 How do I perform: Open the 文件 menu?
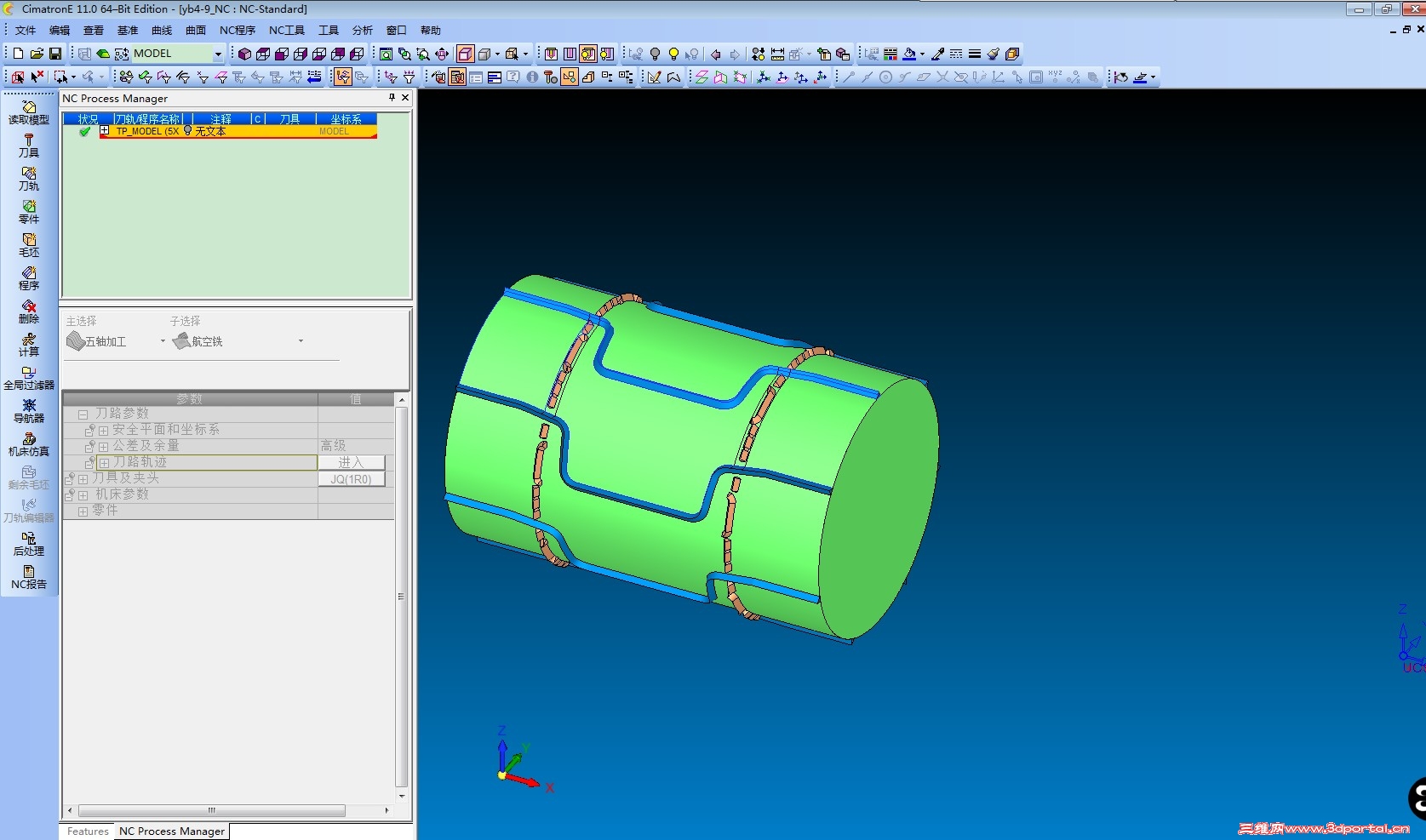click(26, 31)
